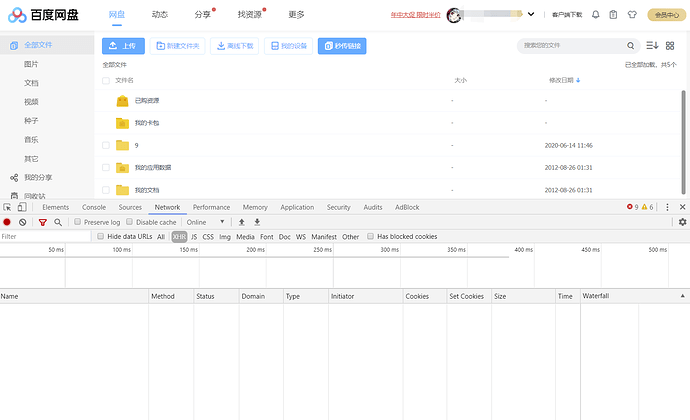The width and height of the screenshot is (690, 420).
Task: Tick the select-all files checkbox
Action: pos(106,81)
